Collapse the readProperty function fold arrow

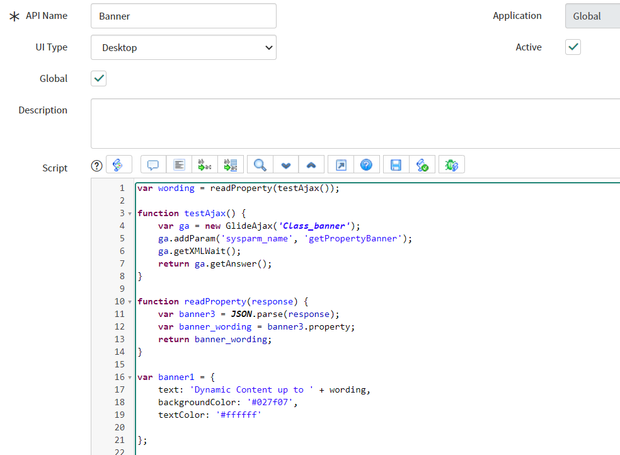click(x=130, y=302)
